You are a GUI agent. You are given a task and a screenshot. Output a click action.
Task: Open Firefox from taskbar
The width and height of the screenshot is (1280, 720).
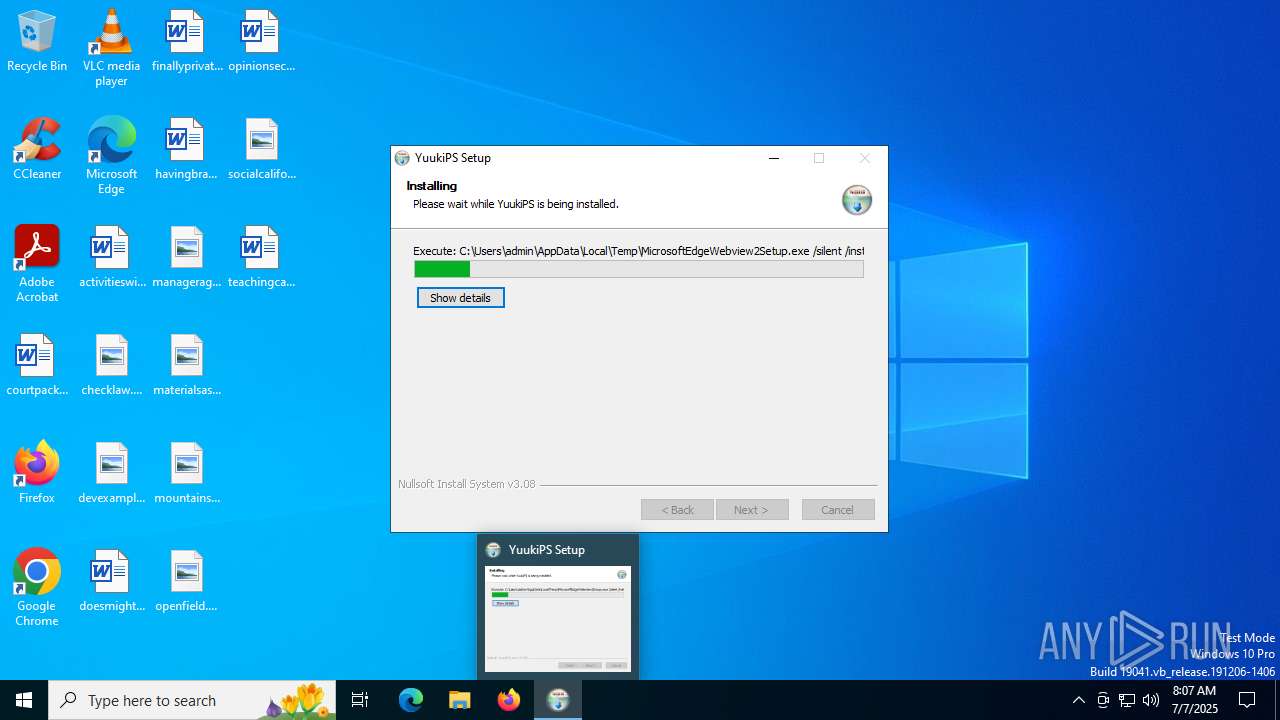click(x=508, y=700)
